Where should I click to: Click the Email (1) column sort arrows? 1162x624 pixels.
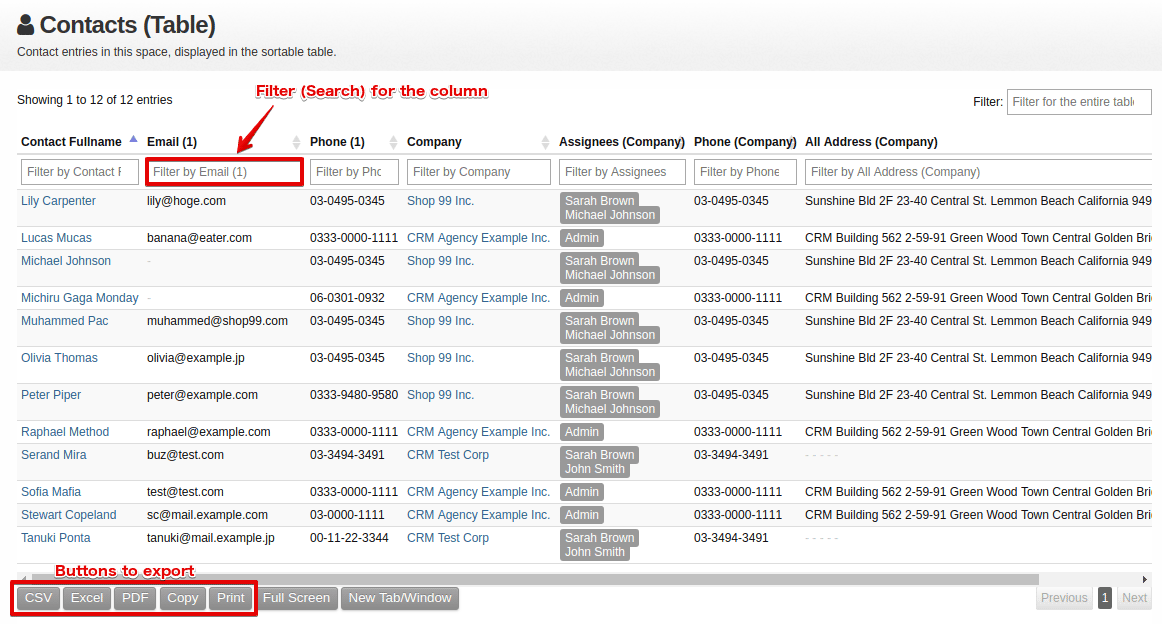click(296, 142)
